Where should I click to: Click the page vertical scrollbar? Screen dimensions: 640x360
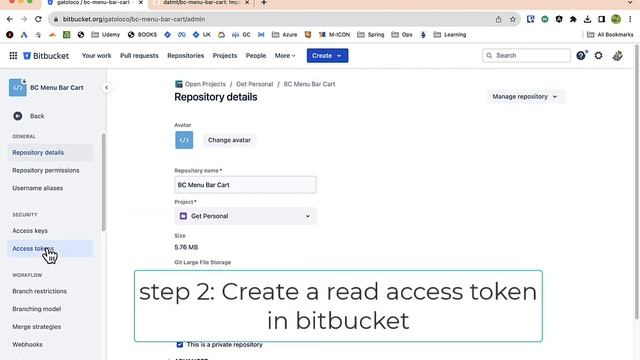pyautogui.click(x=636, y=182)
